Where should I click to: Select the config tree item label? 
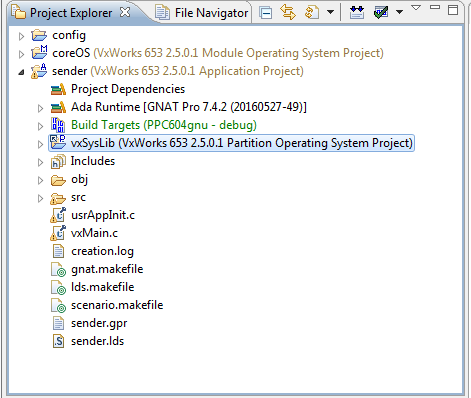click(x=69, y=35)
